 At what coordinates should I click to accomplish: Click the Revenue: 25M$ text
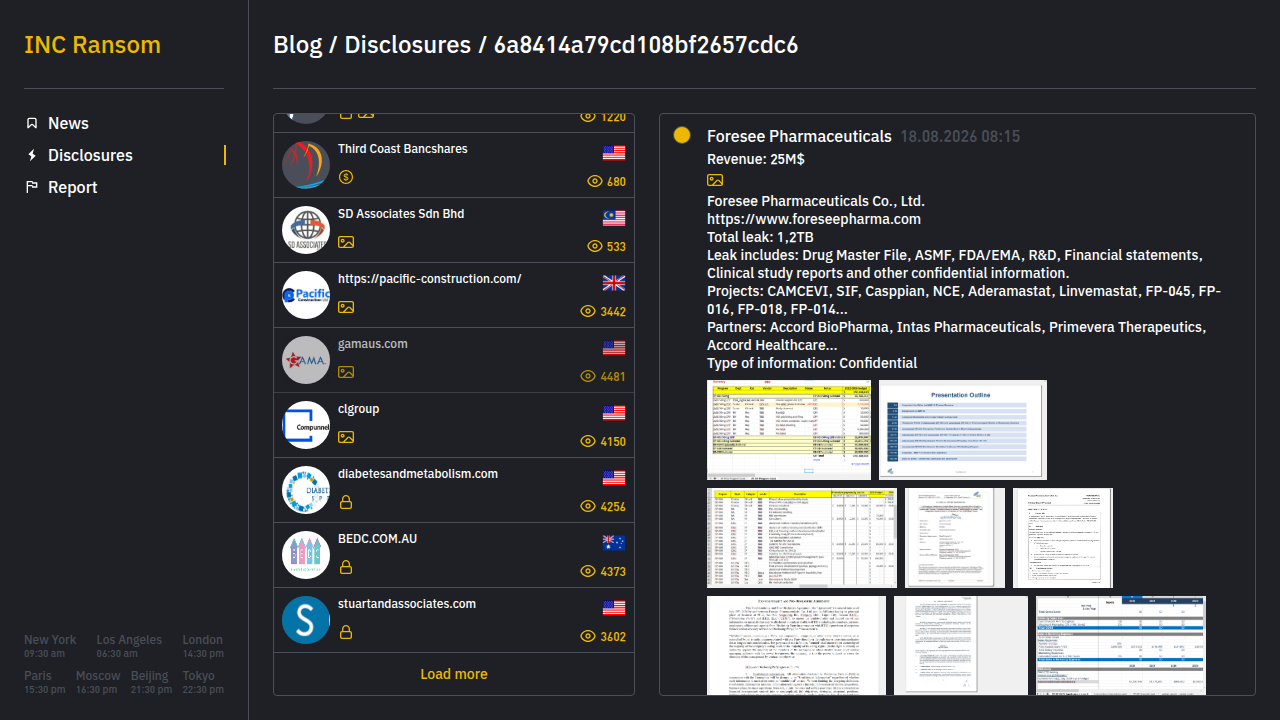click(756, 159)
